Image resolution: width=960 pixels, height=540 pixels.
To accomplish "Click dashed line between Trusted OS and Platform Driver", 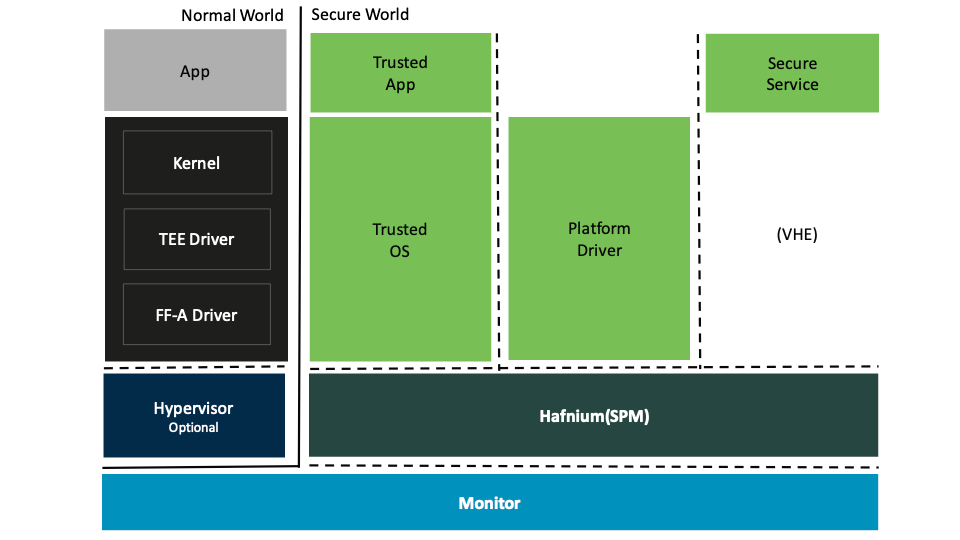I will 498,200.
